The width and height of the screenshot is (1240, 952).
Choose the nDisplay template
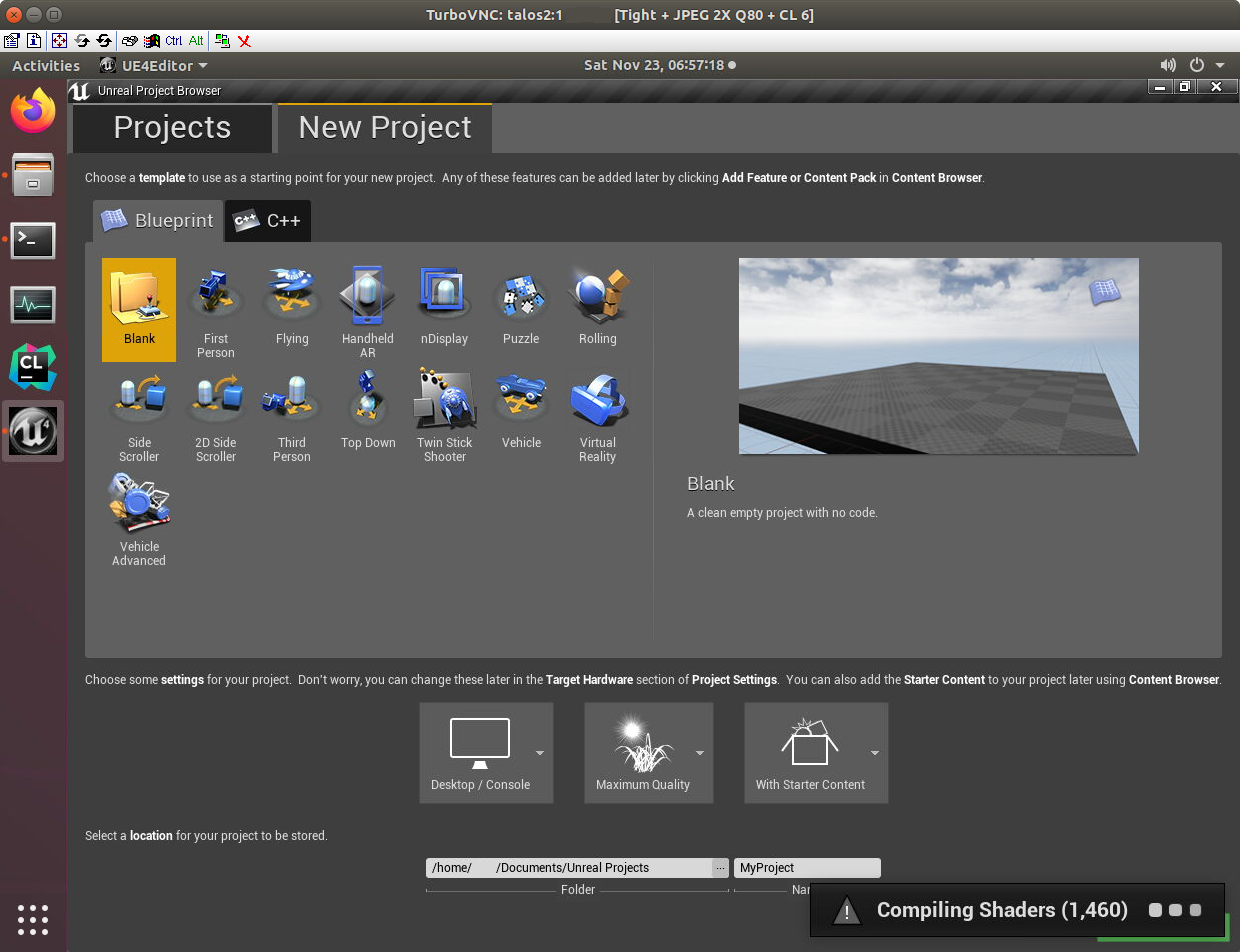pyautogui.click(x=445, y=309)
